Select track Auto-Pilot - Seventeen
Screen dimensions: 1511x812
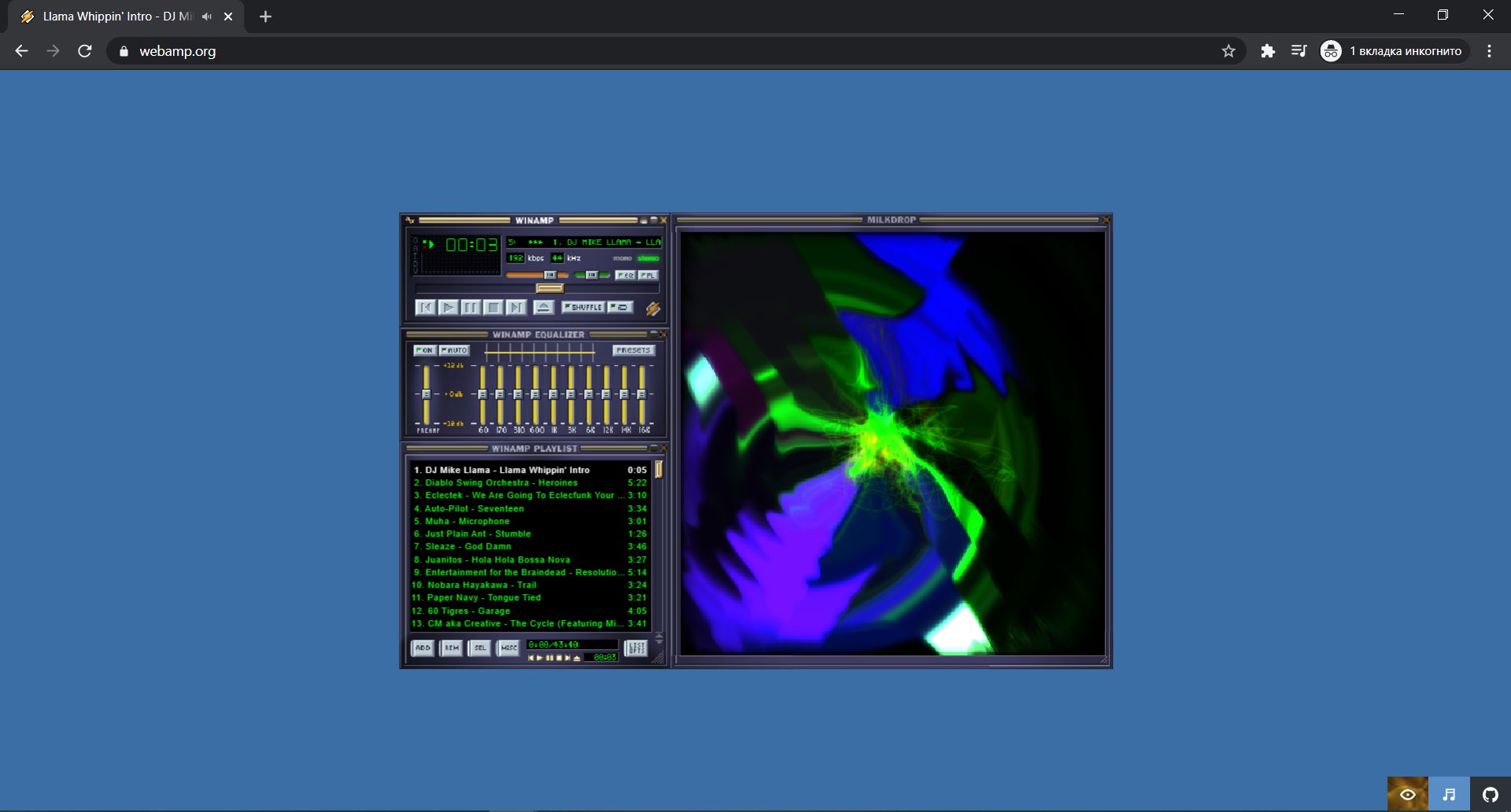coord(530,509)
